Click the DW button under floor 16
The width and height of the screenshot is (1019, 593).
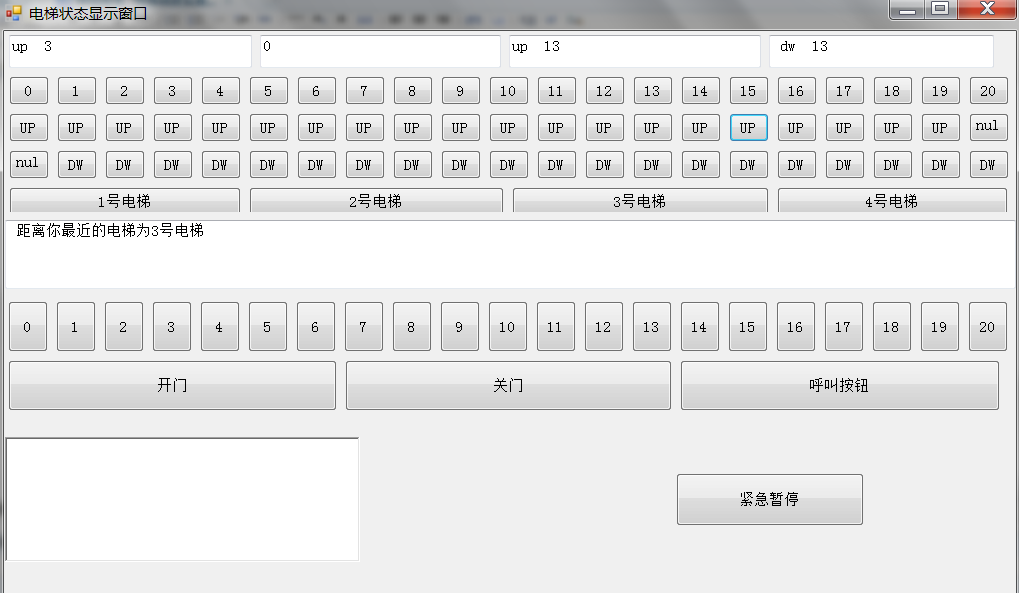(x=797, y=165)
